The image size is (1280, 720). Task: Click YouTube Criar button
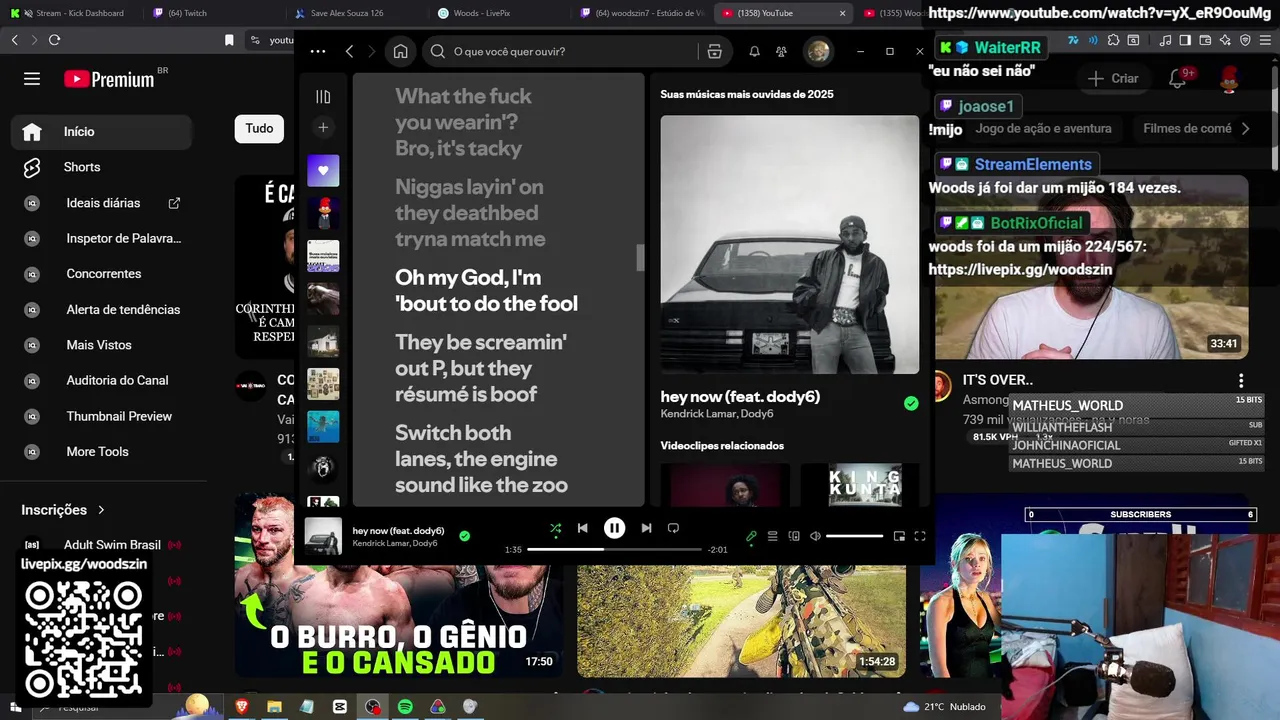pyautogui.click(x=1113, y=78)
